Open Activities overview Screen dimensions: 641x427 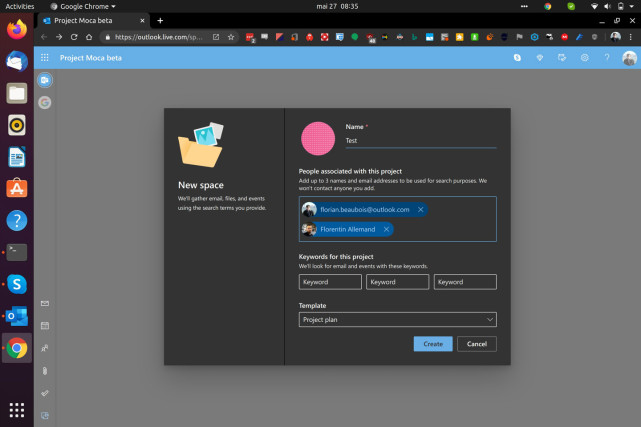click(20, 6)
